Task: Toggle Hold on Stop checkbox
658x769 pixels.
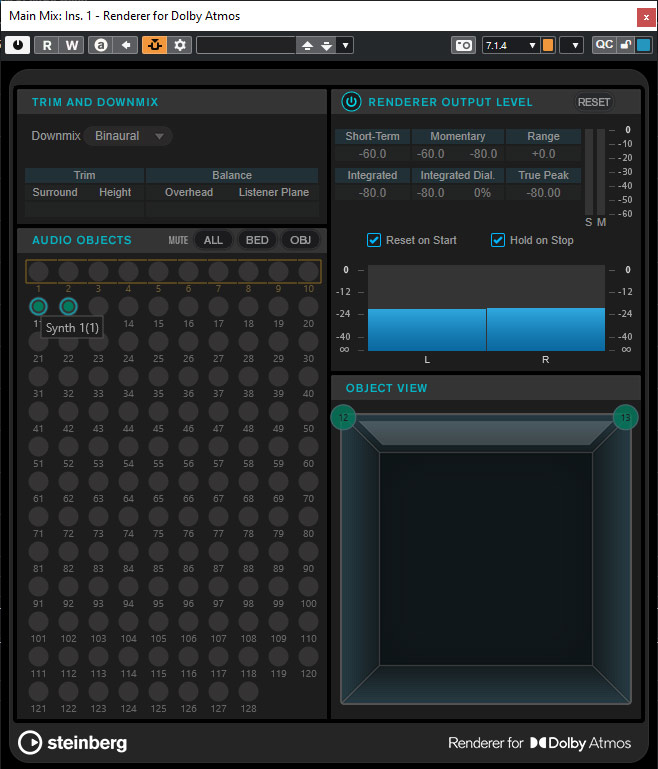Action: point(498,240)
